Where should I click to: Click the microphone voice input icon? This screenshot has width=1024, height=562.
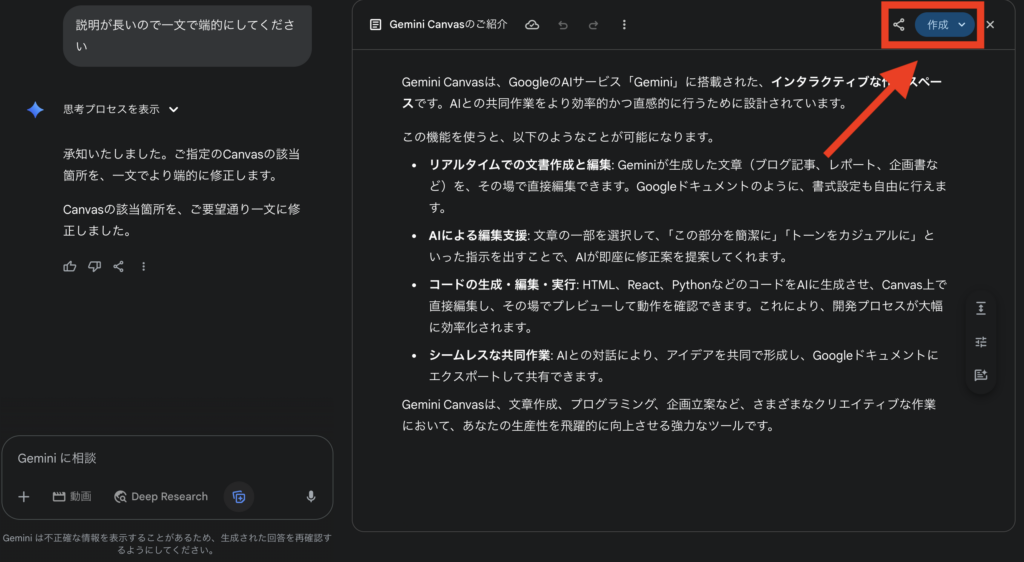(311, 497)
